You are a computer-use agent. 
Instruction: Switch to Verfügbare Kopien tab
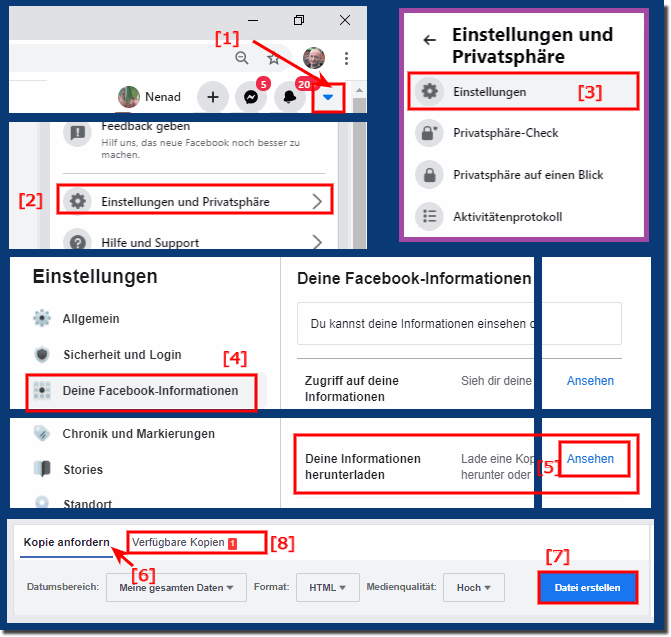(x=184, y=542)
